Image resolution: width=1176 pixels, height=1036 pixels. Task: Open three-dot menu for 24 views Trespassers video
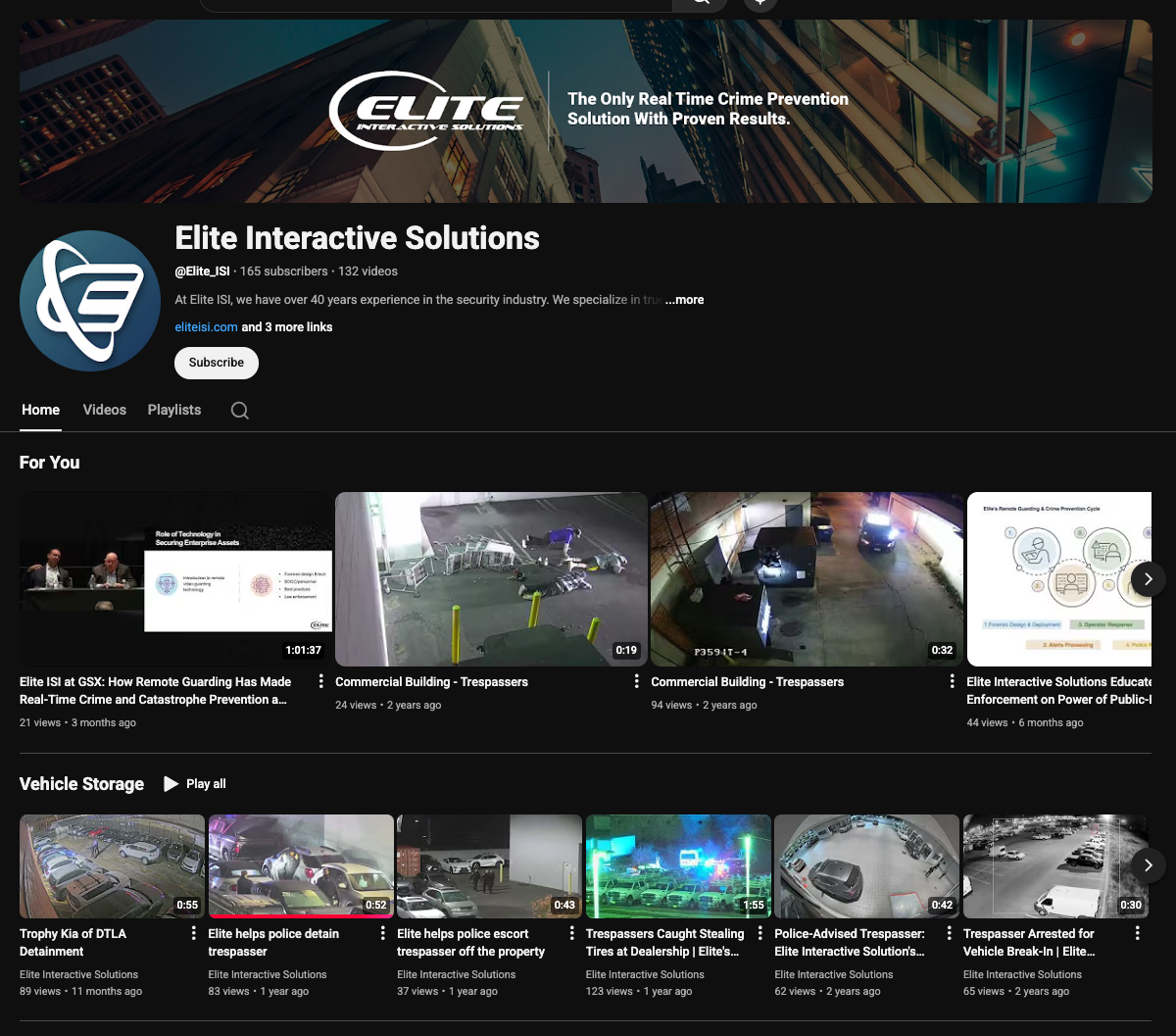coord(637,681)
